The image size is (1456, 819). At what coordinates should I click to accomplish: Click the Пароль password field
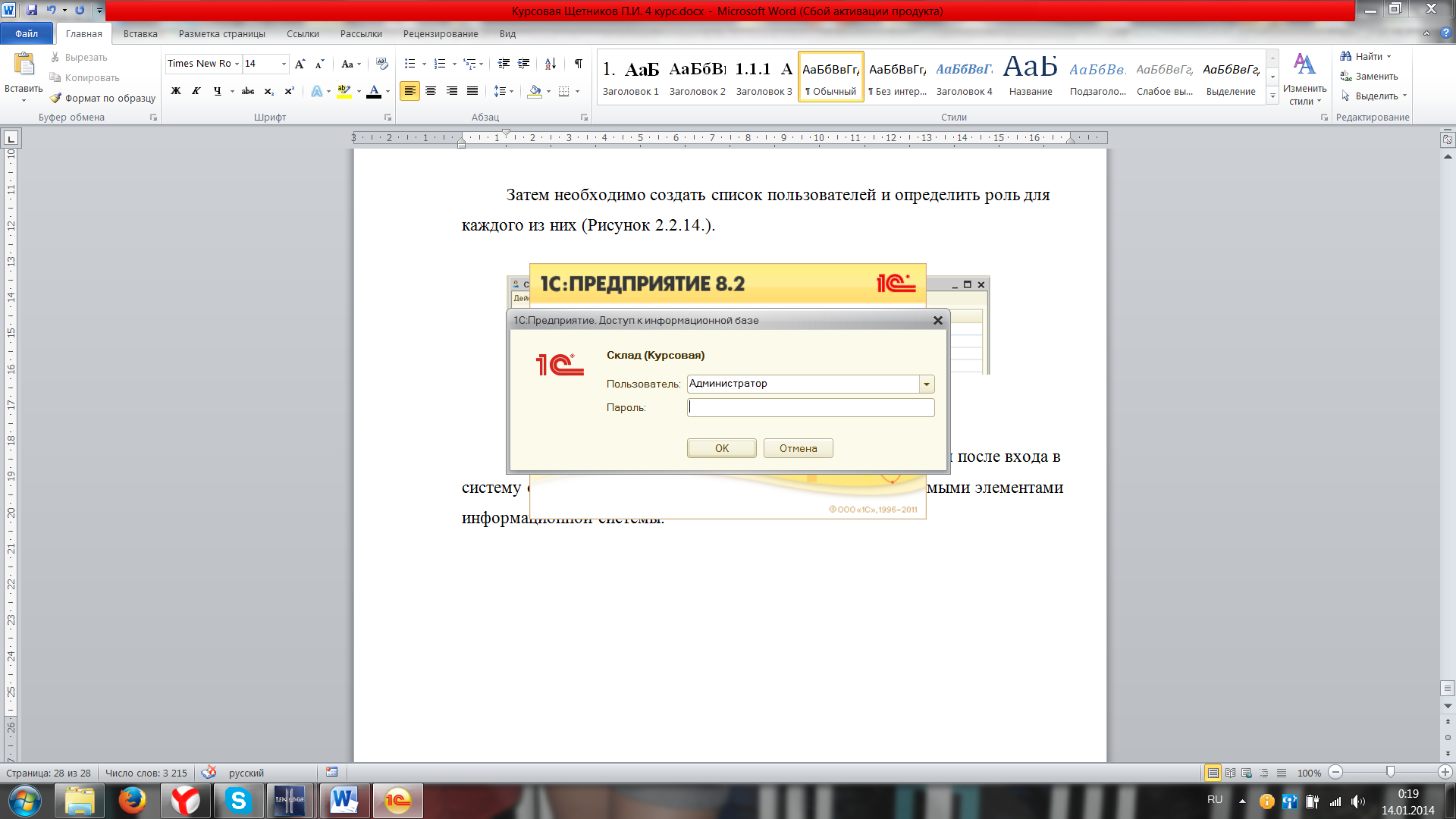810,408
